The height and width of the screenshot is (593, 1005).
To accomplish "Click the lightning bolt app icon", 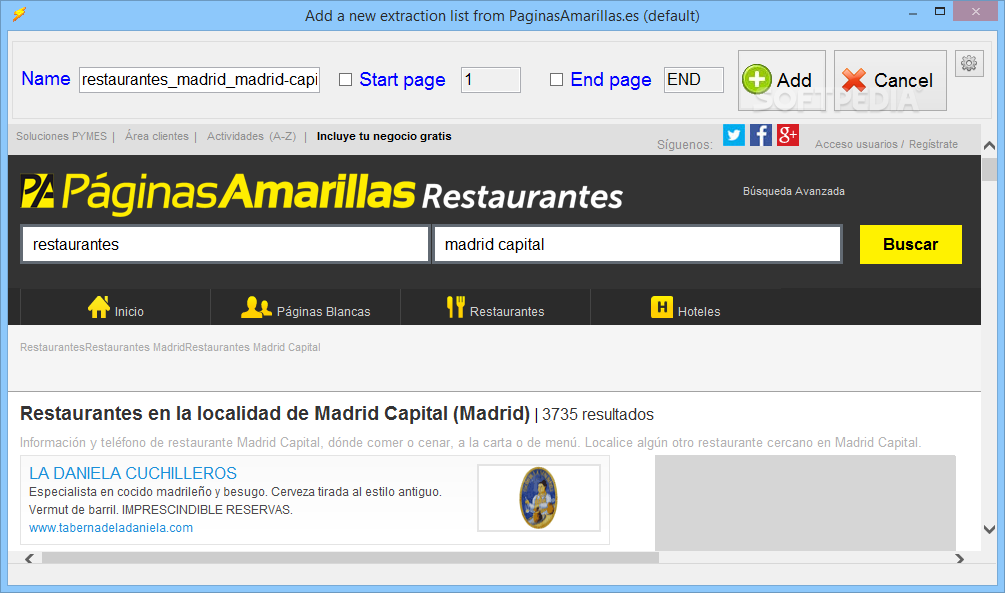I will pyautogui.click(x=19, y=14).
